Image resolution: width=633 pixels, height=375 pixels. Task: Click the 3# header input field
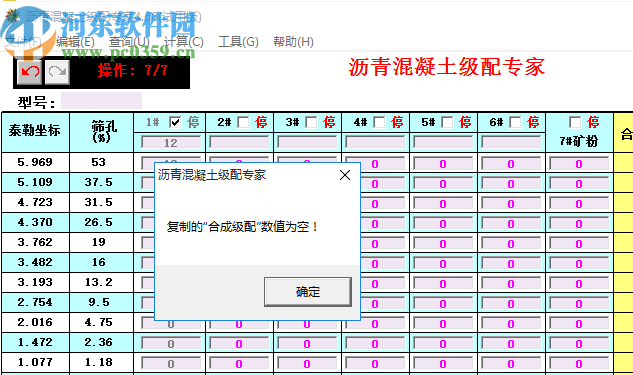tap(307, 143)
